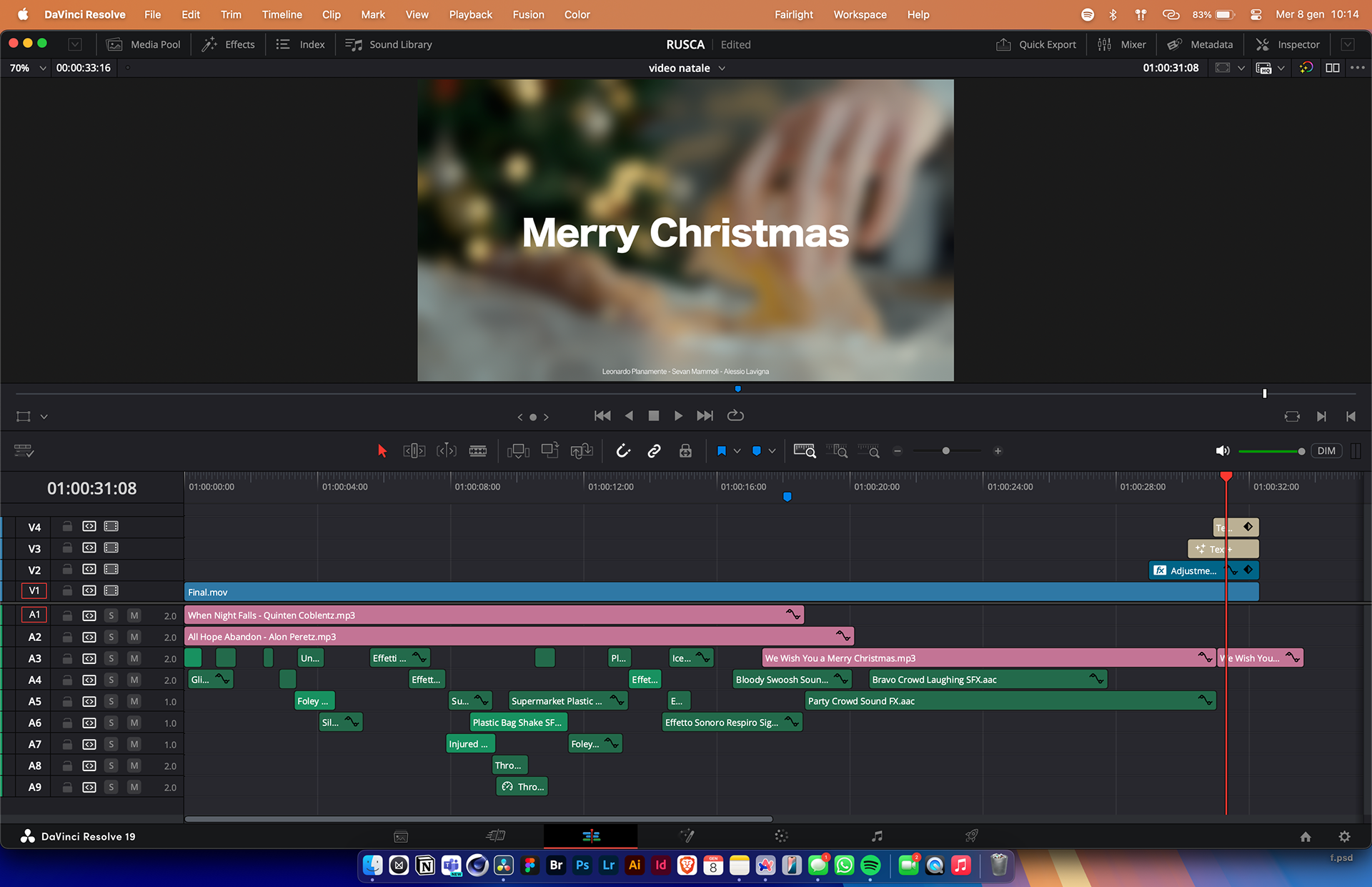Viewport: 1372px width, 887px height.
Task: Open viewer zoom 70% dropdown
Action: 28,68
